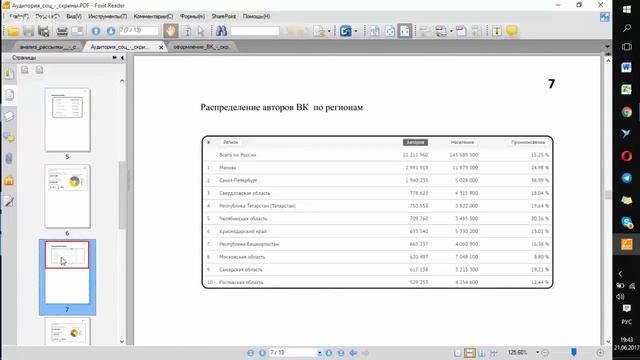Select page 7 thumbnail

pyautogui.click(x=67, y=273)
